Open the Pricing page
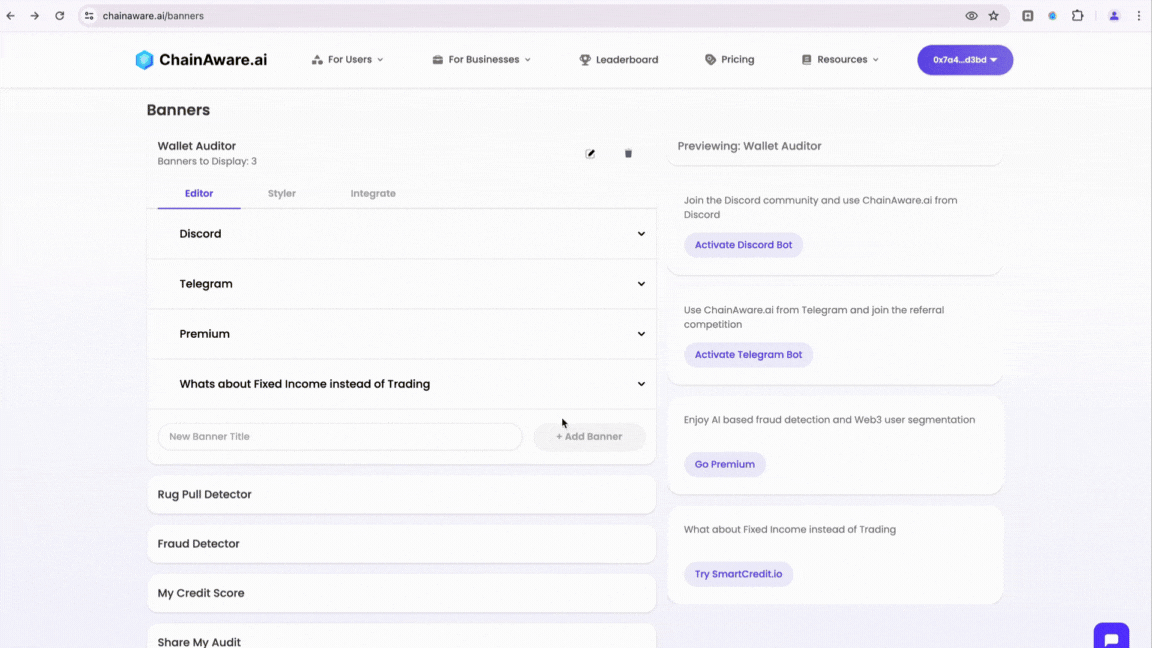The height and width of the screenshot is (648, 1152). coord(730,60)
